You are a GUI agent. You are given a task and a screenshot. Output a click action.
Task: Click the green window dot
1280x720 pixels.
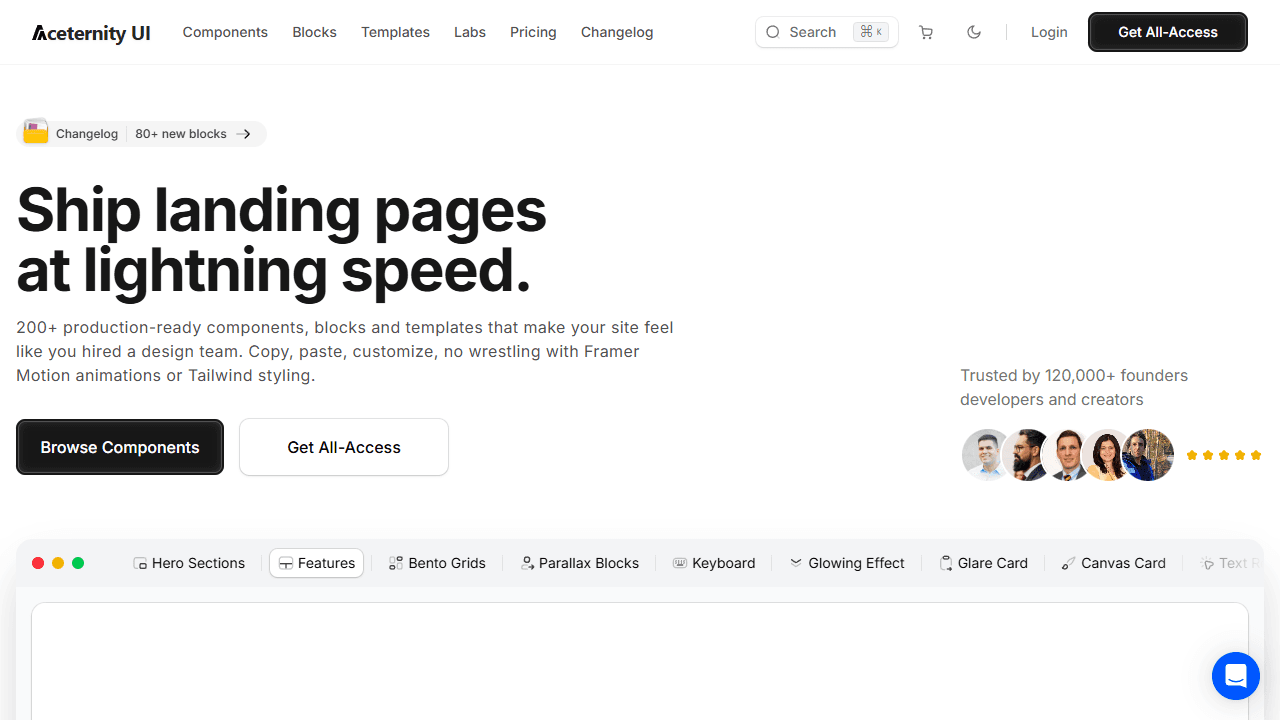(78, 563)
